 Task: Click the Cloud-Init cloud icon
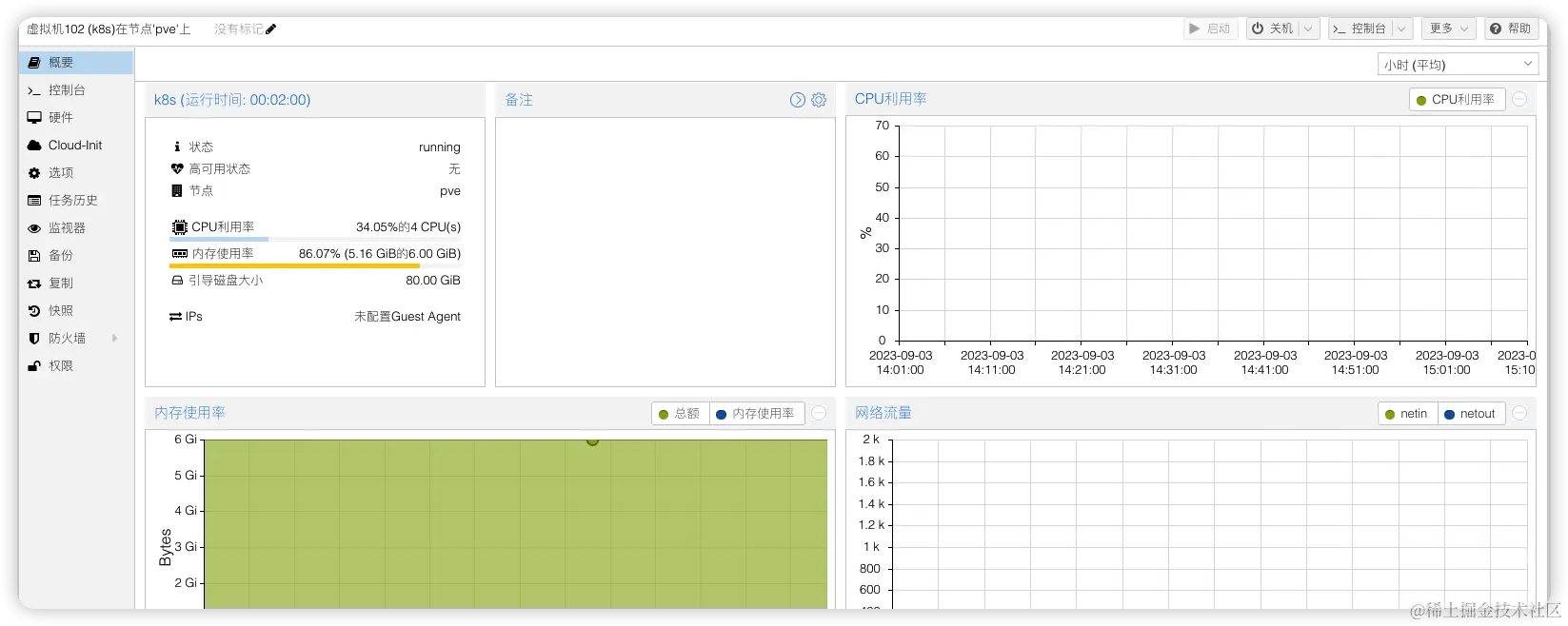(x=34, y=146)
